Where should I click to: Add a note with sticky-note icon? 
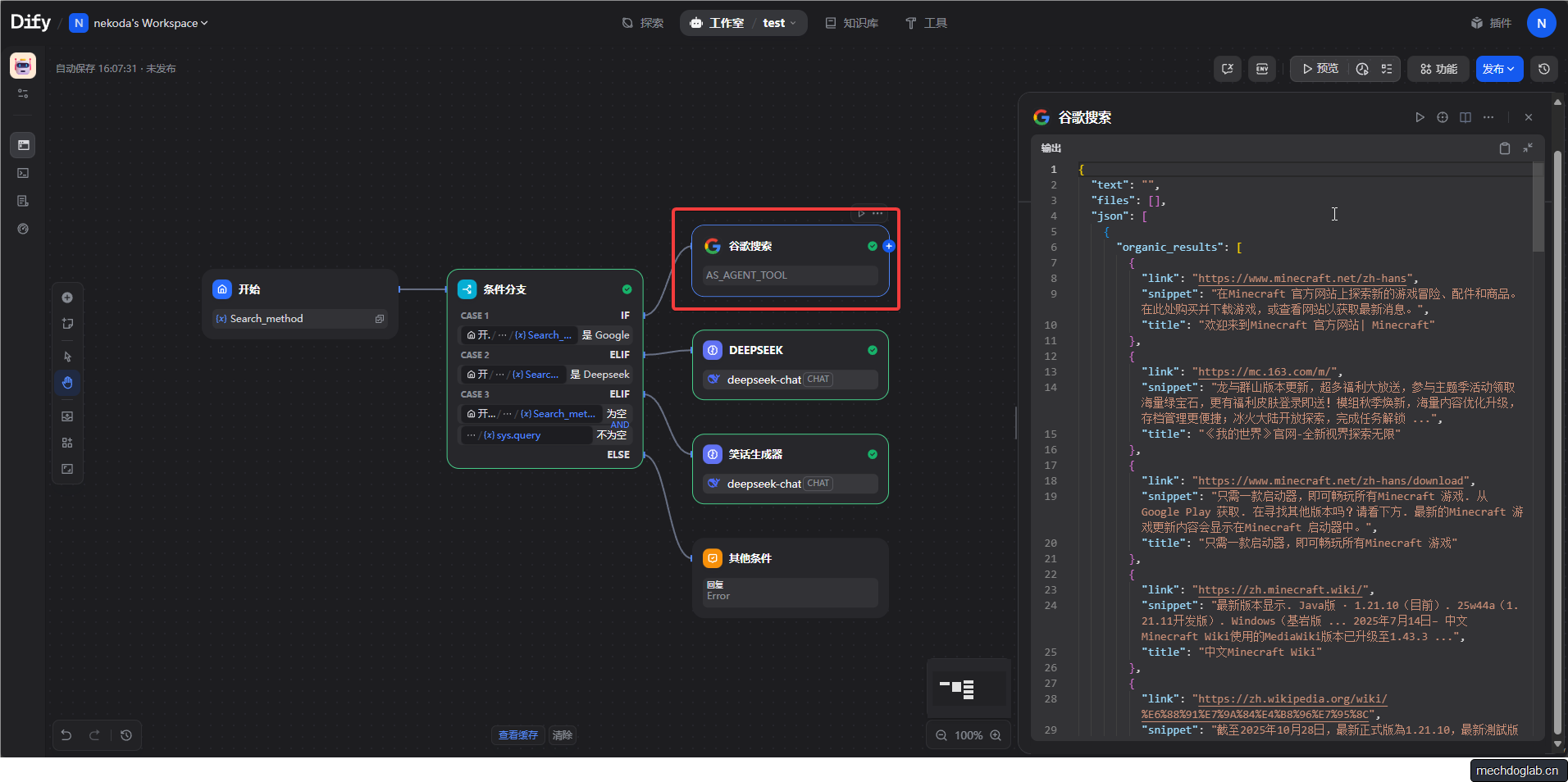click(67, 324)
